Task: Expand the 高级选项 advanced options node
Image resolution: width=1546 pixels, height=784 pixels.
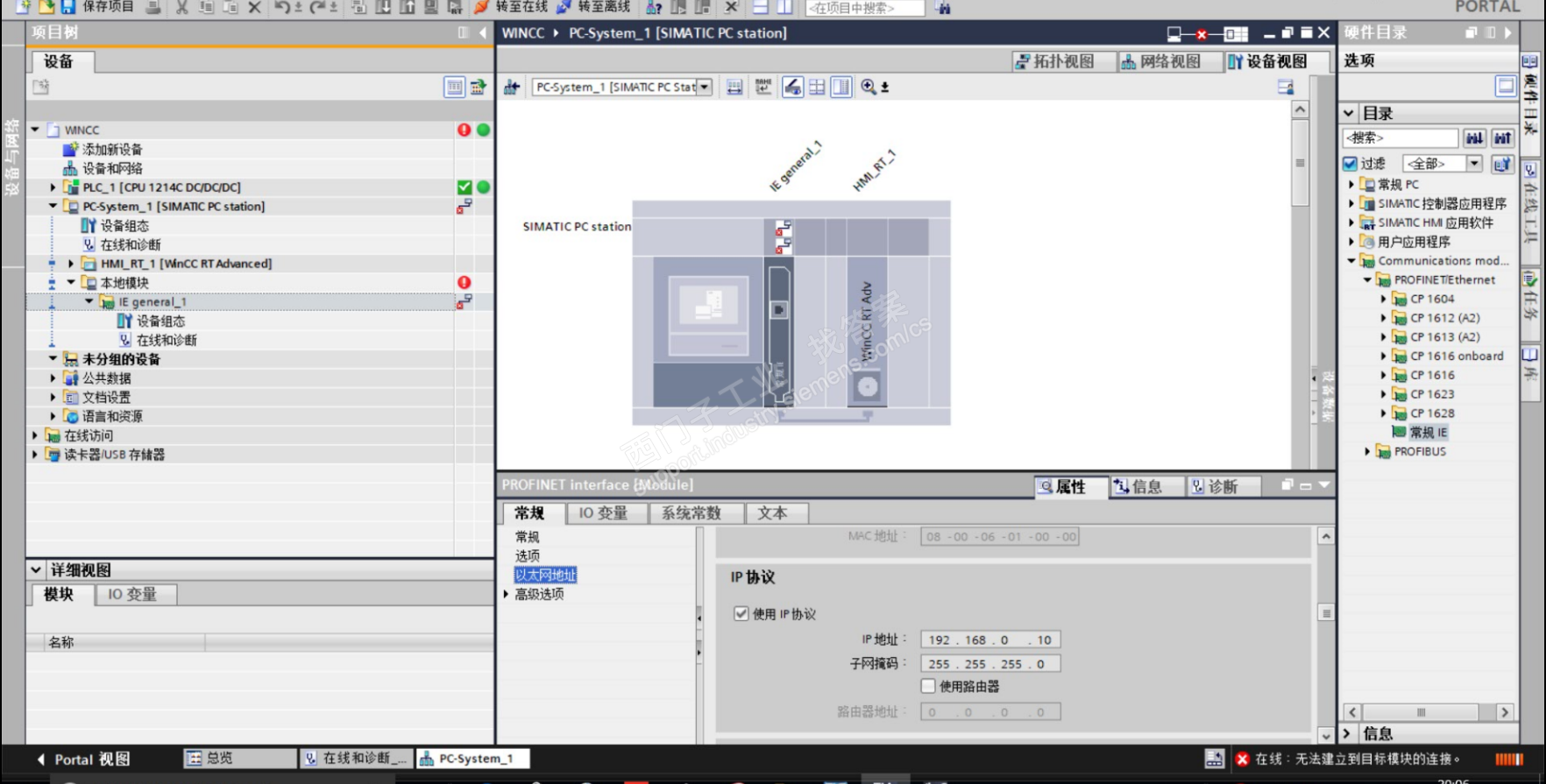Action: tap(507, 594)
